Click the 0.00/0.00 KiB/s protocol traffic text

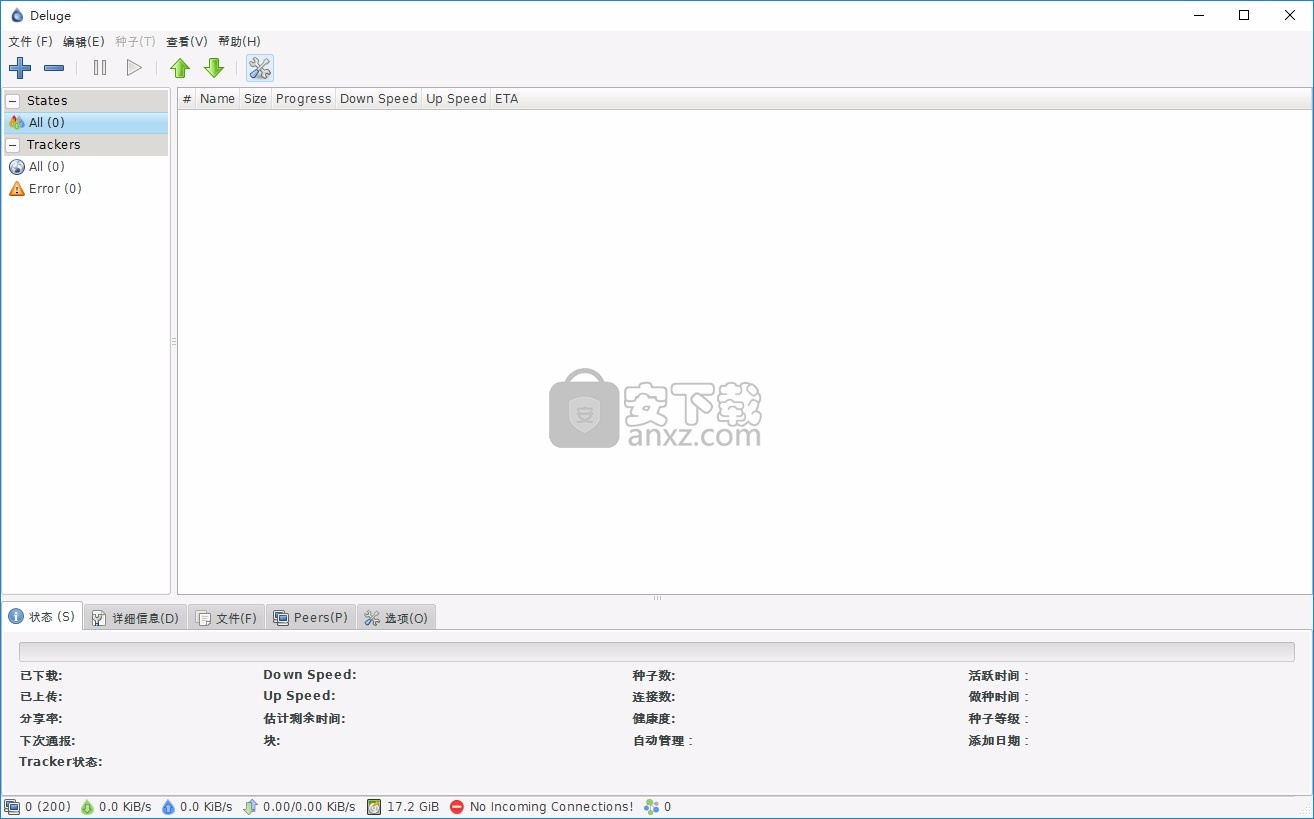coord(309,806)
